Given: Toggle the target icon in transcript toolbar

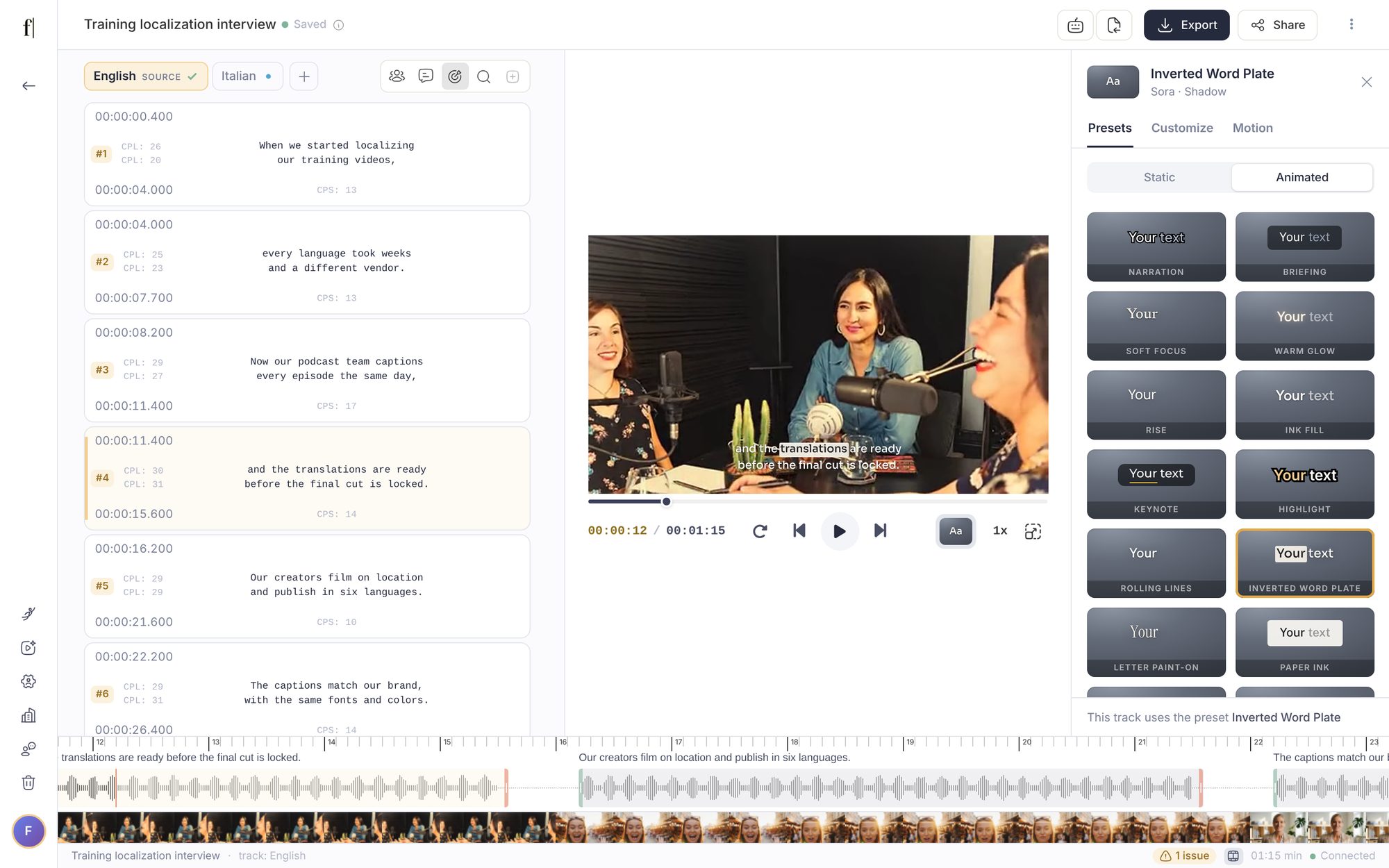Looking at the screenshot, I should [x=455, y=76].
